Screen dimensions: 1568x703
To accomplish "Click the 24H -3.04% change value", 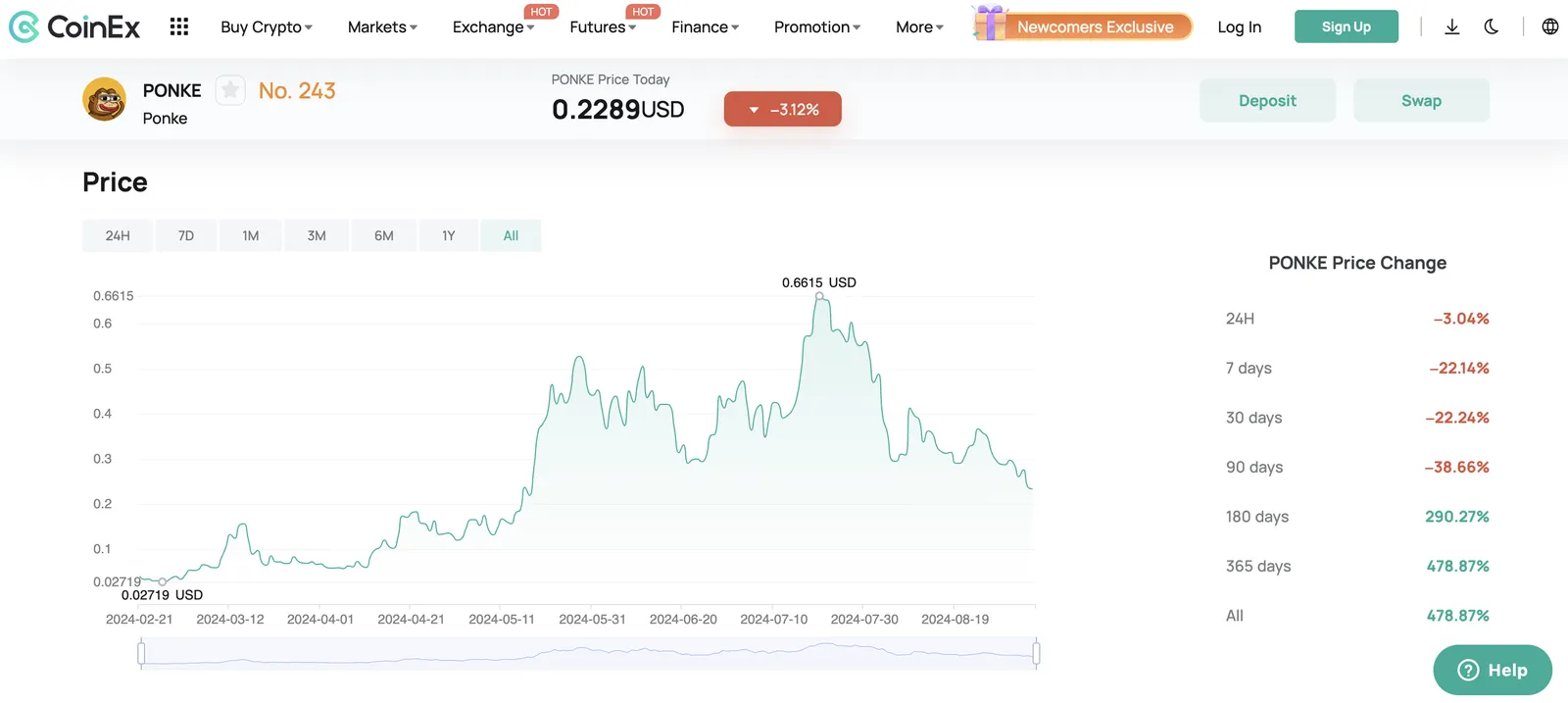I will [x=1461, y=319].
